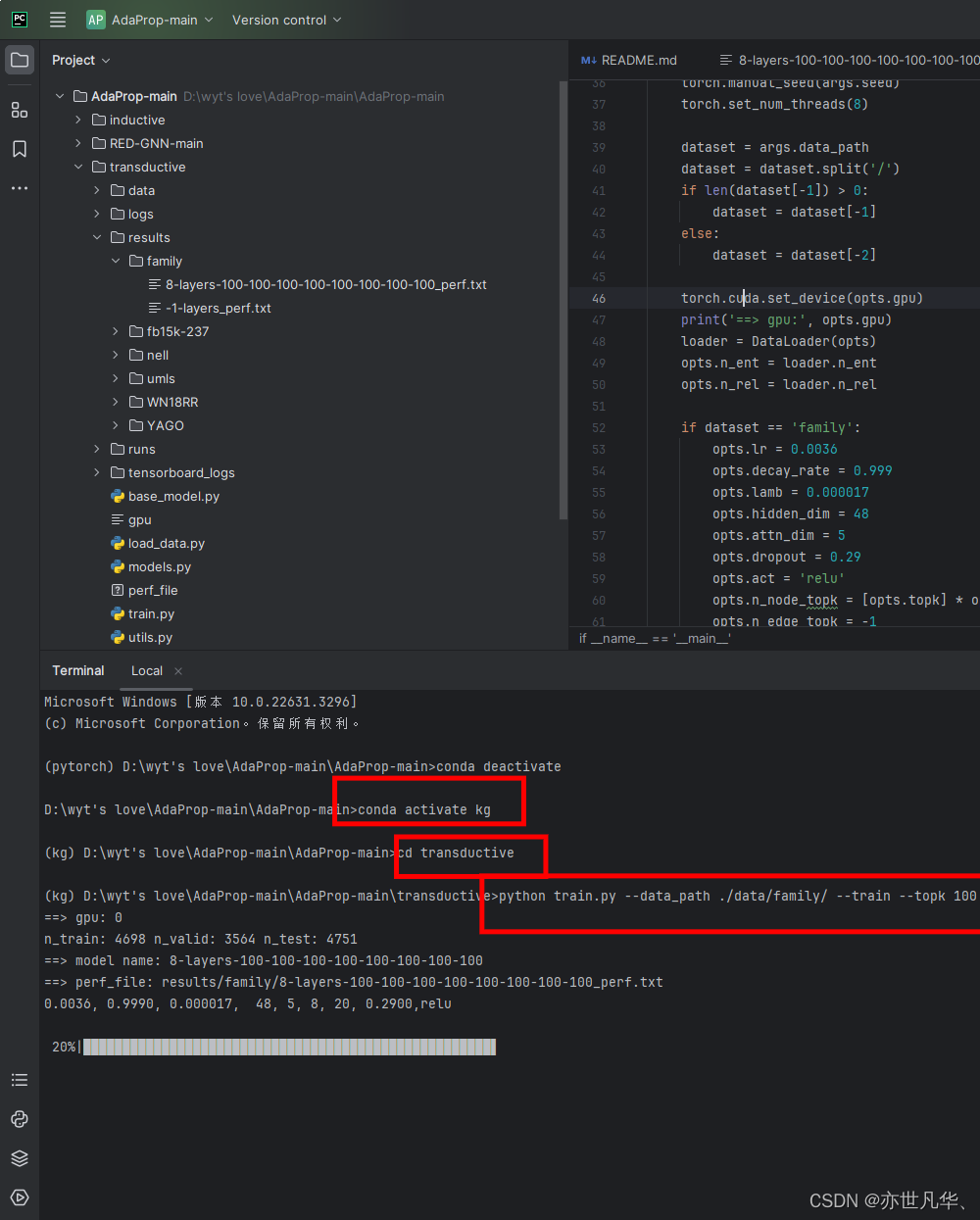Click perf_file results path line in terminal
The image size is (980, 1220).
354,982
